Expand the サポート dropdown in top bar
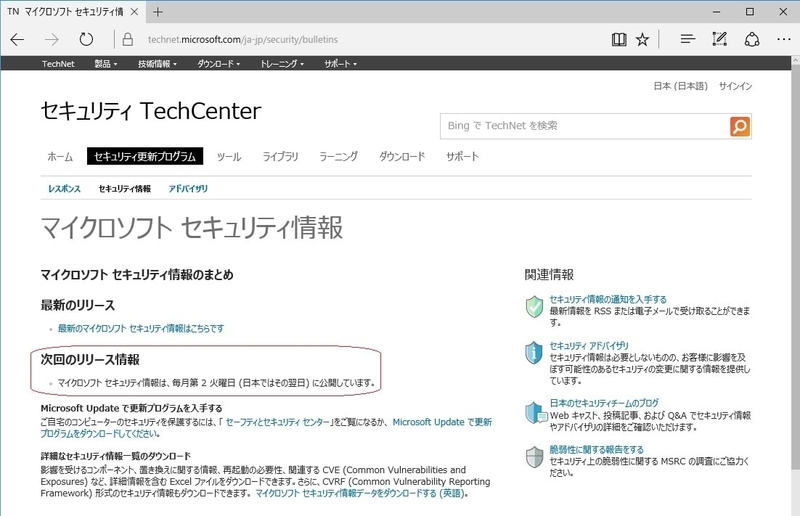The image size is (800, 516). tap(340, 64)
